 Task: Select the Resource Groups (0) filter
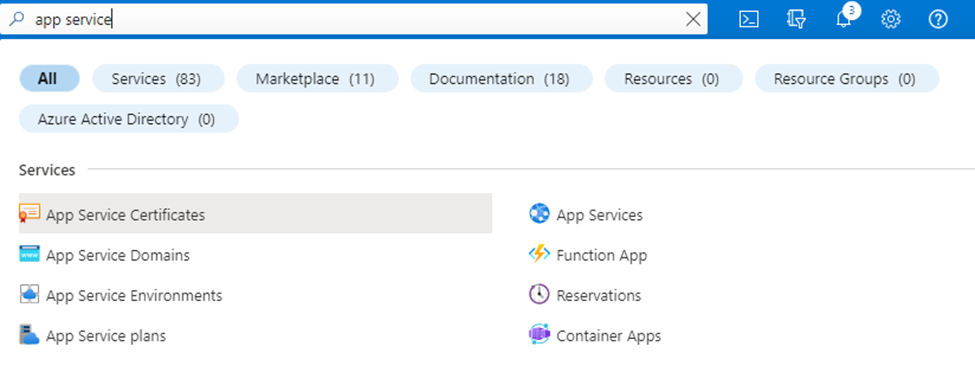click(x=847, y=78)
